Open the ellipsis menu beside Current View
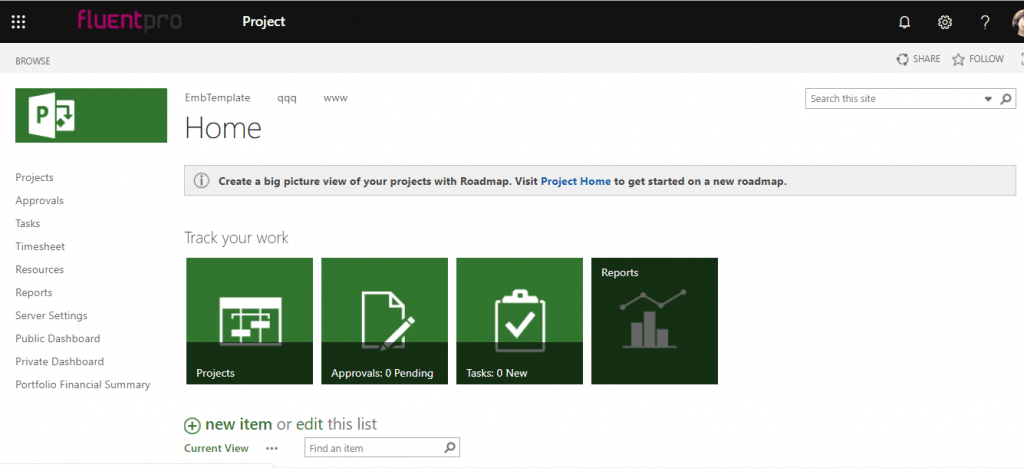Screen dimensions: 1024x468 click(x=272, y=448)
